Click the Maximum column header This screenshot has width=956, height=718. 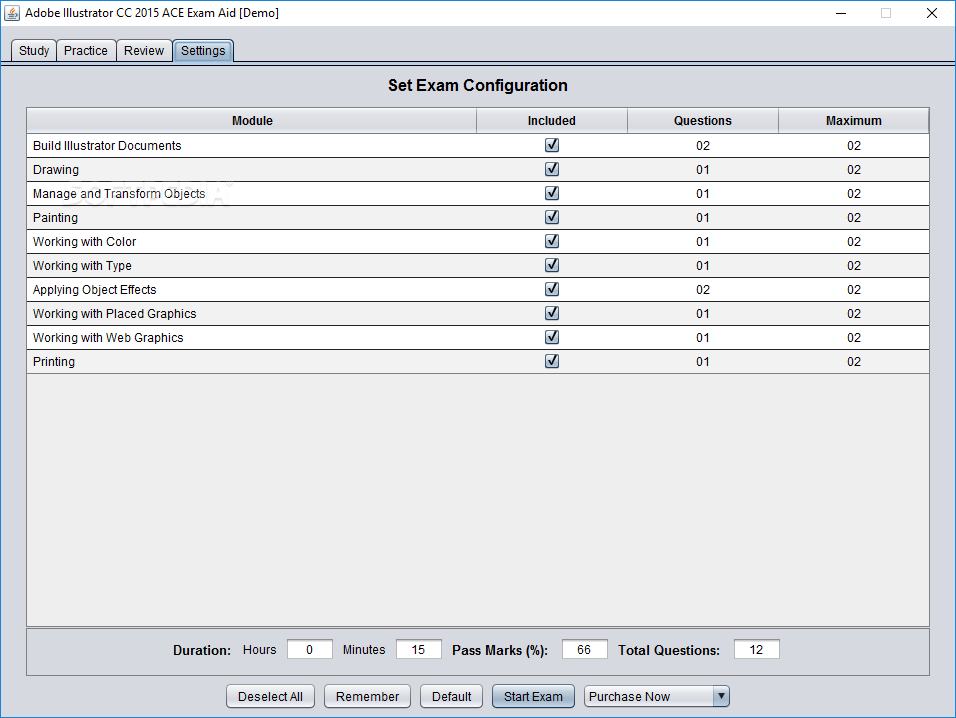click(x=854, y=121)
